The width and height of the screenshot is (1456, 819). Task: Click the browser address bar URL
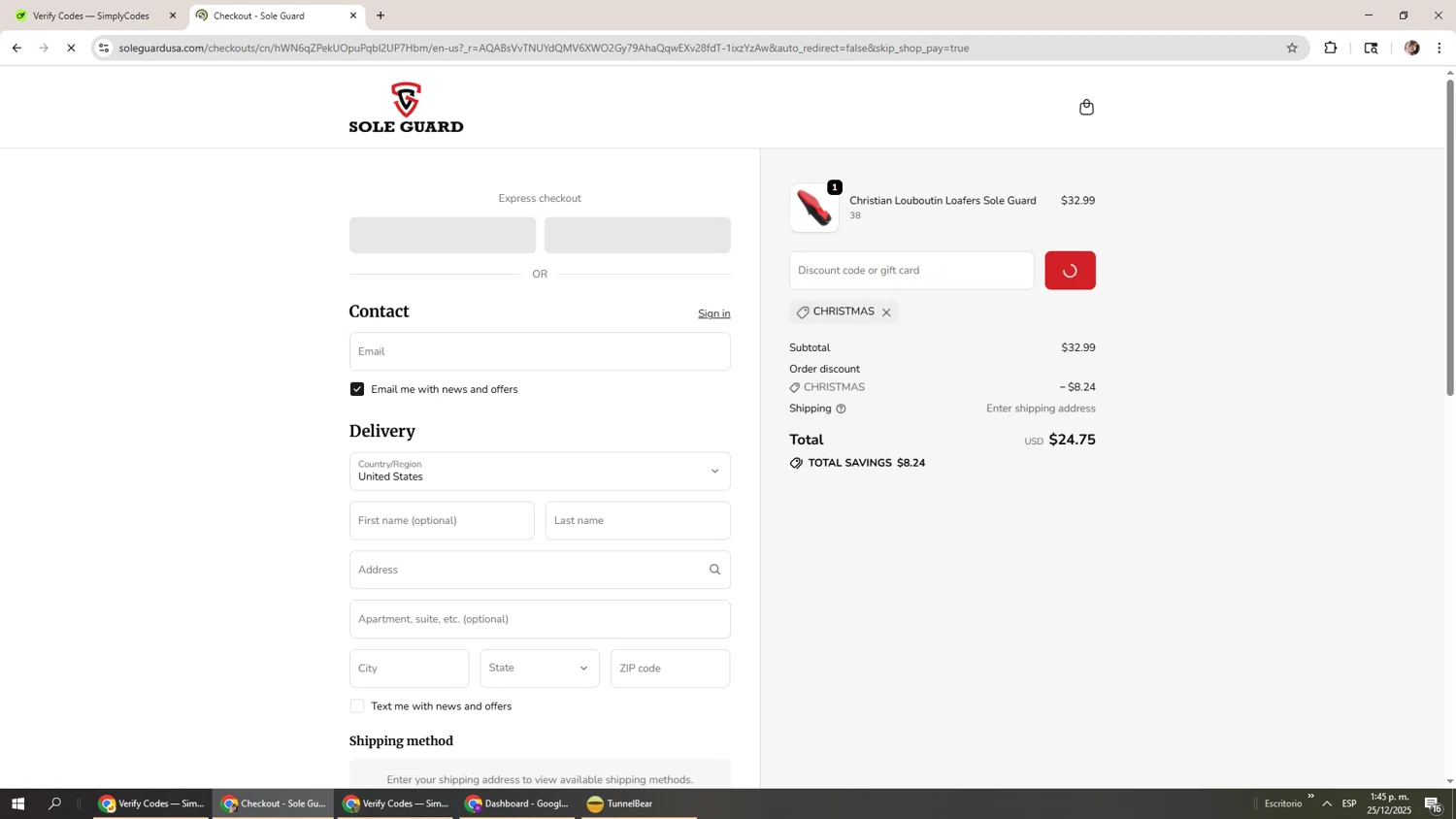coord(544,48)
